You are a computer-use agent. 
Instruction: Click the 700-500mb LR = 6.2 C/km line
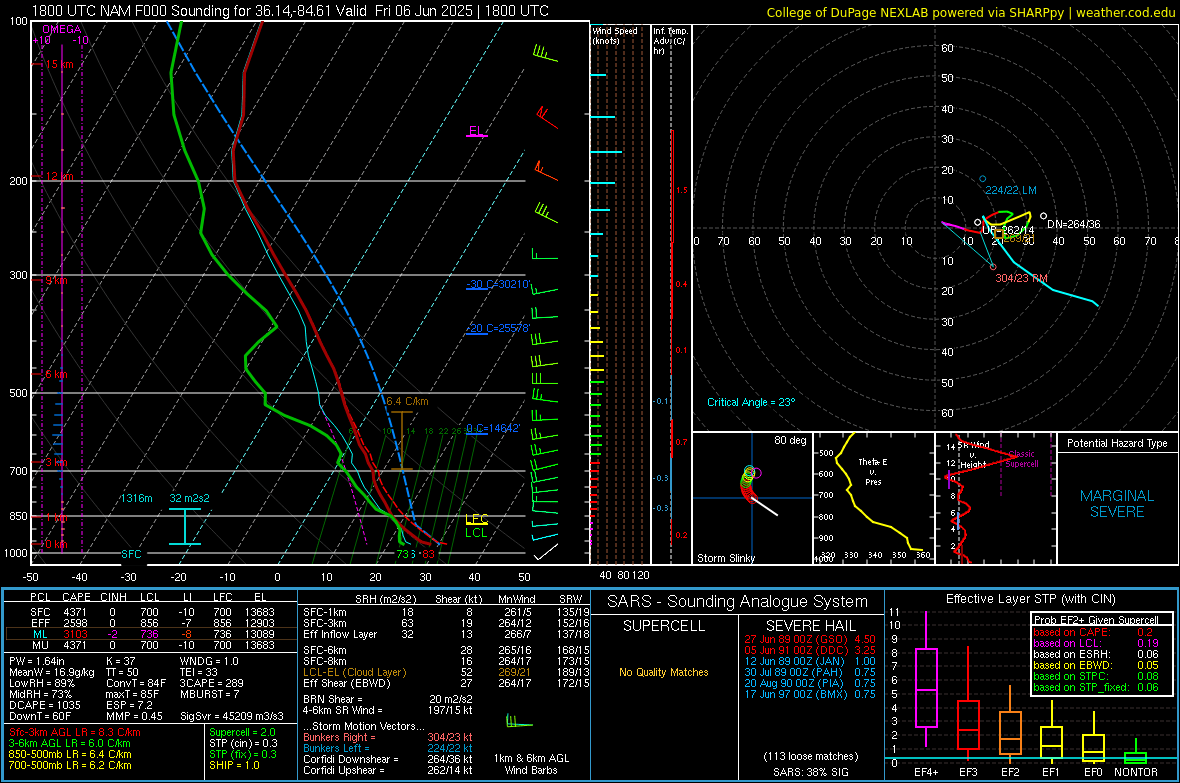pos(70,765)
